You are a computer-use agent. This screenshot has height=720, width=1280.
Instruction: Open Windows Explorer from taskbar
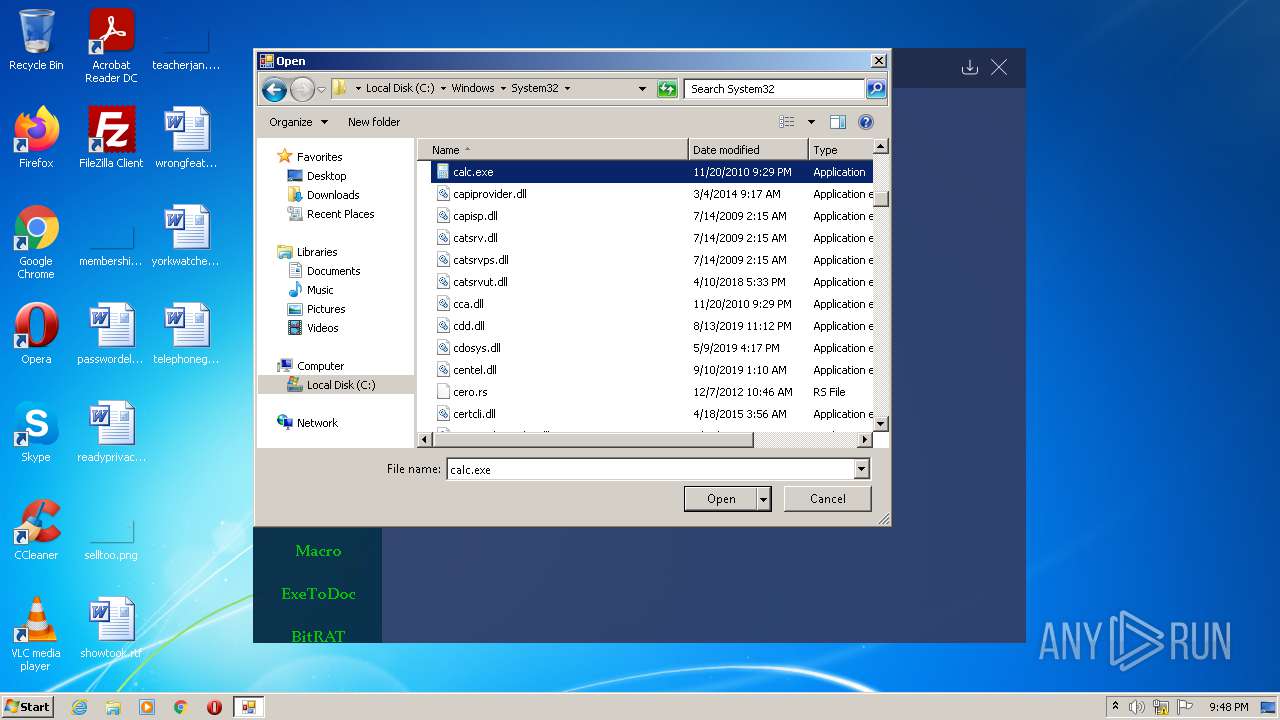(x=113, y=707)
